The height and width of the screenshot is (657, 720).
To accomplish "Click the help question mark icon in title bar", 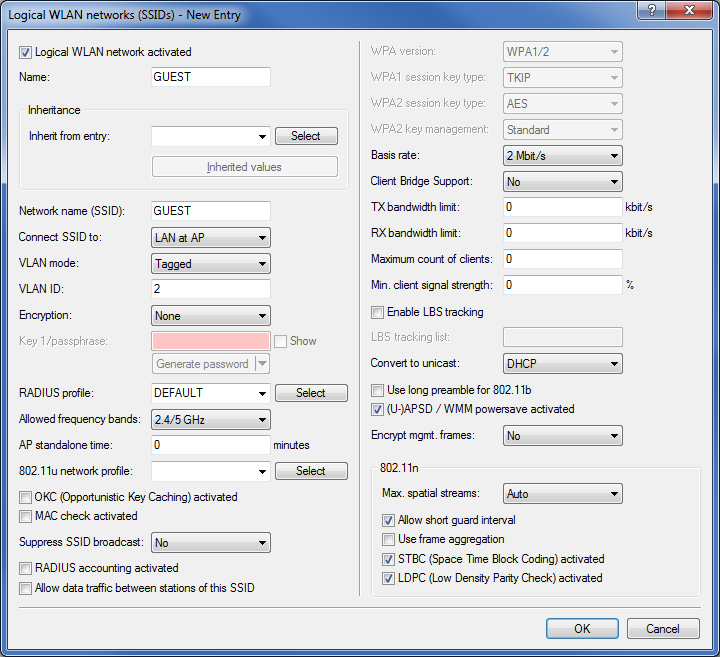I will [651, 11].
